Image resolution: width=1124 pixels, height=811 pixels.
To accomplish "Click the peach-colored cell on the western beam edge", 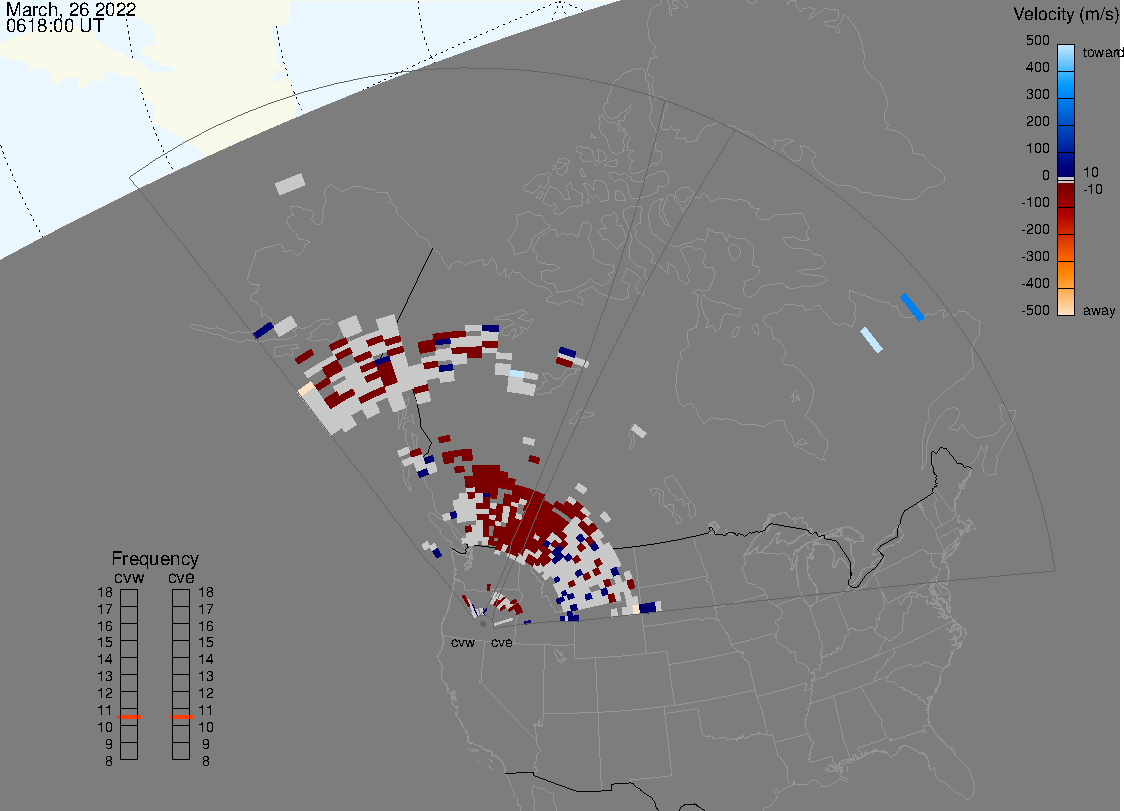I will (x=306, y=390).
